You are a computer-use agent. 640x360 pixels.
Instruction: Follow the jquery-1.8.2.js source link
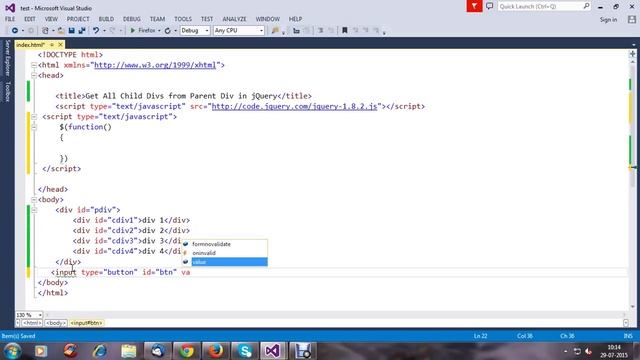pos(294,106)
